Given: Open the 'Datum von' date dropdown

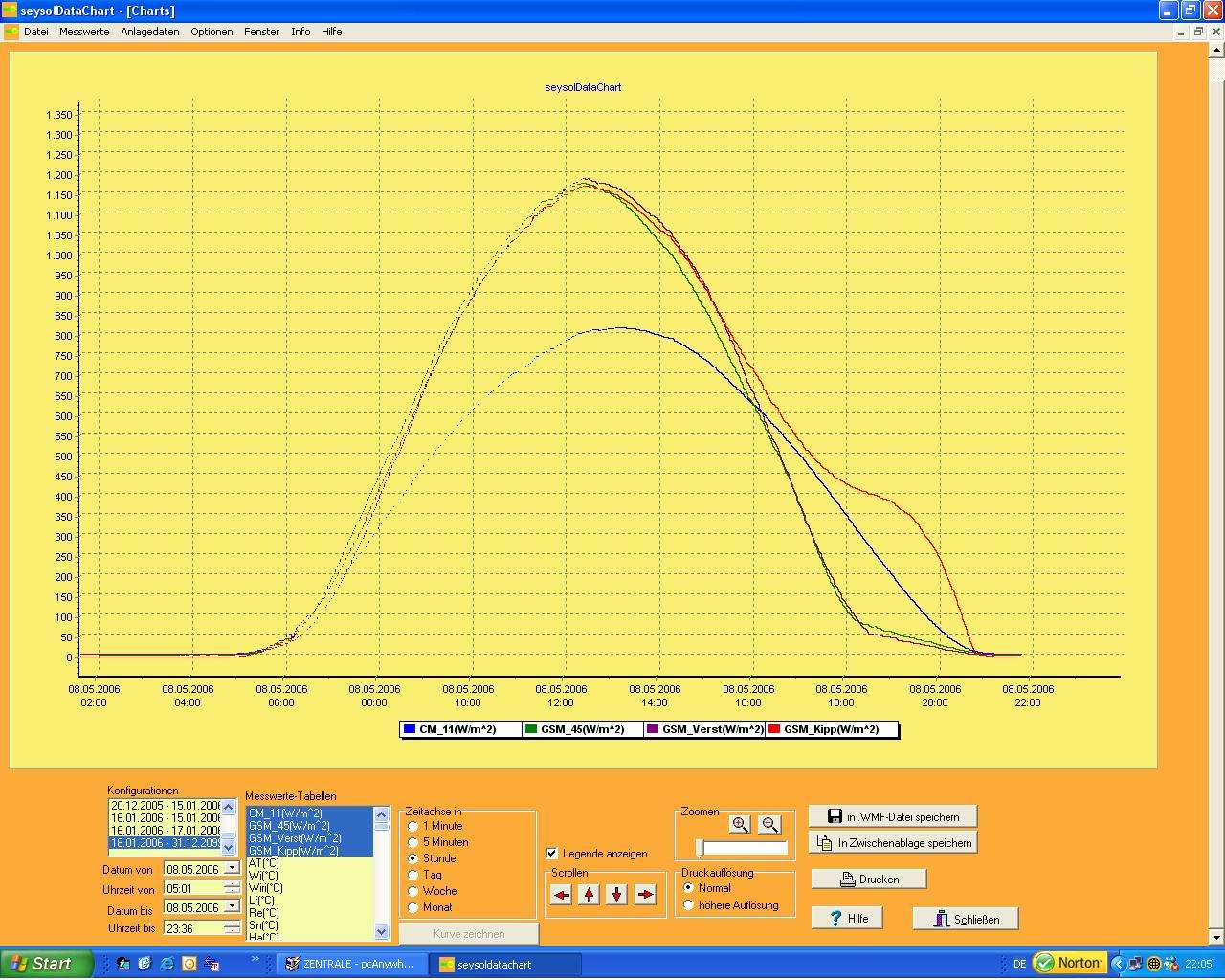Looking at the screenshot, I should pos(231,869).
